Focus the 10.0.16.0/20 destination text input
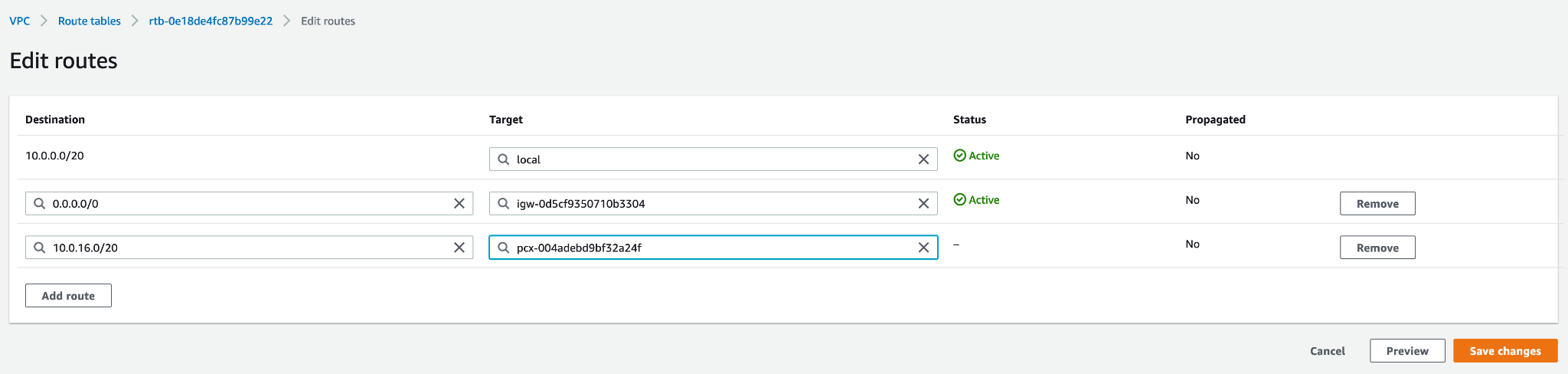This screenshot has width=1568, height=374. 245,248
